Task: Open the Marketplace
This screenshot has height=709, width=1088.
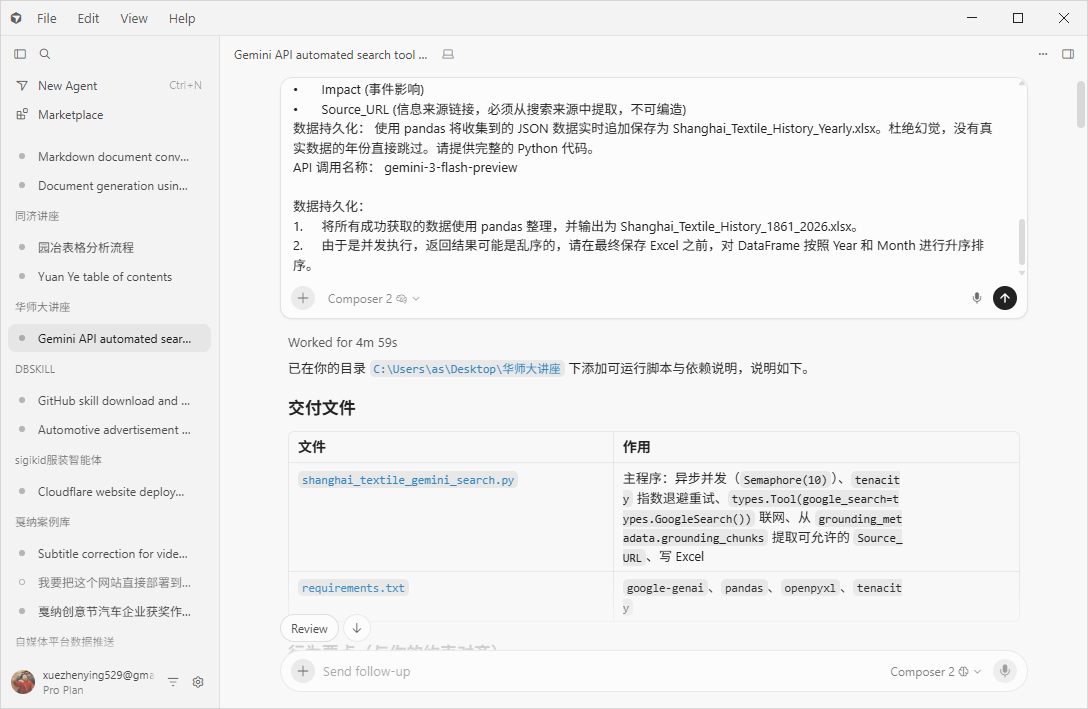Action: pos(70,115)
